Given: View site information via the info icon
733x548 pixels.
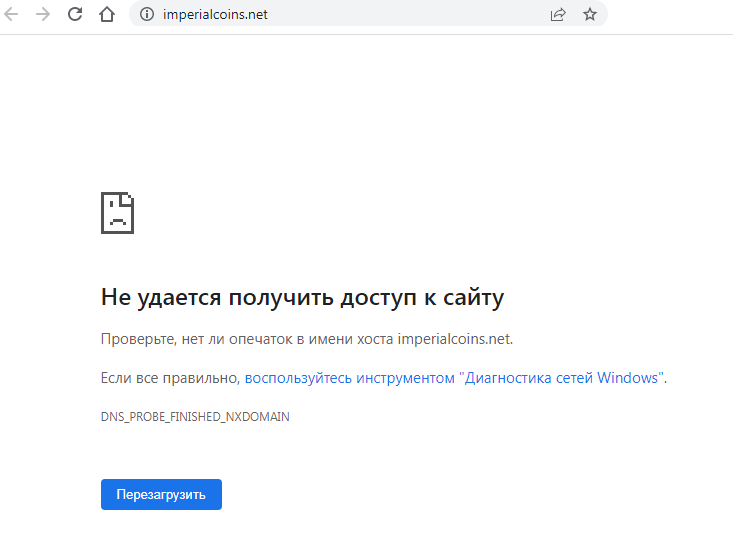Looking at the screenshot, I should point(147,14).
